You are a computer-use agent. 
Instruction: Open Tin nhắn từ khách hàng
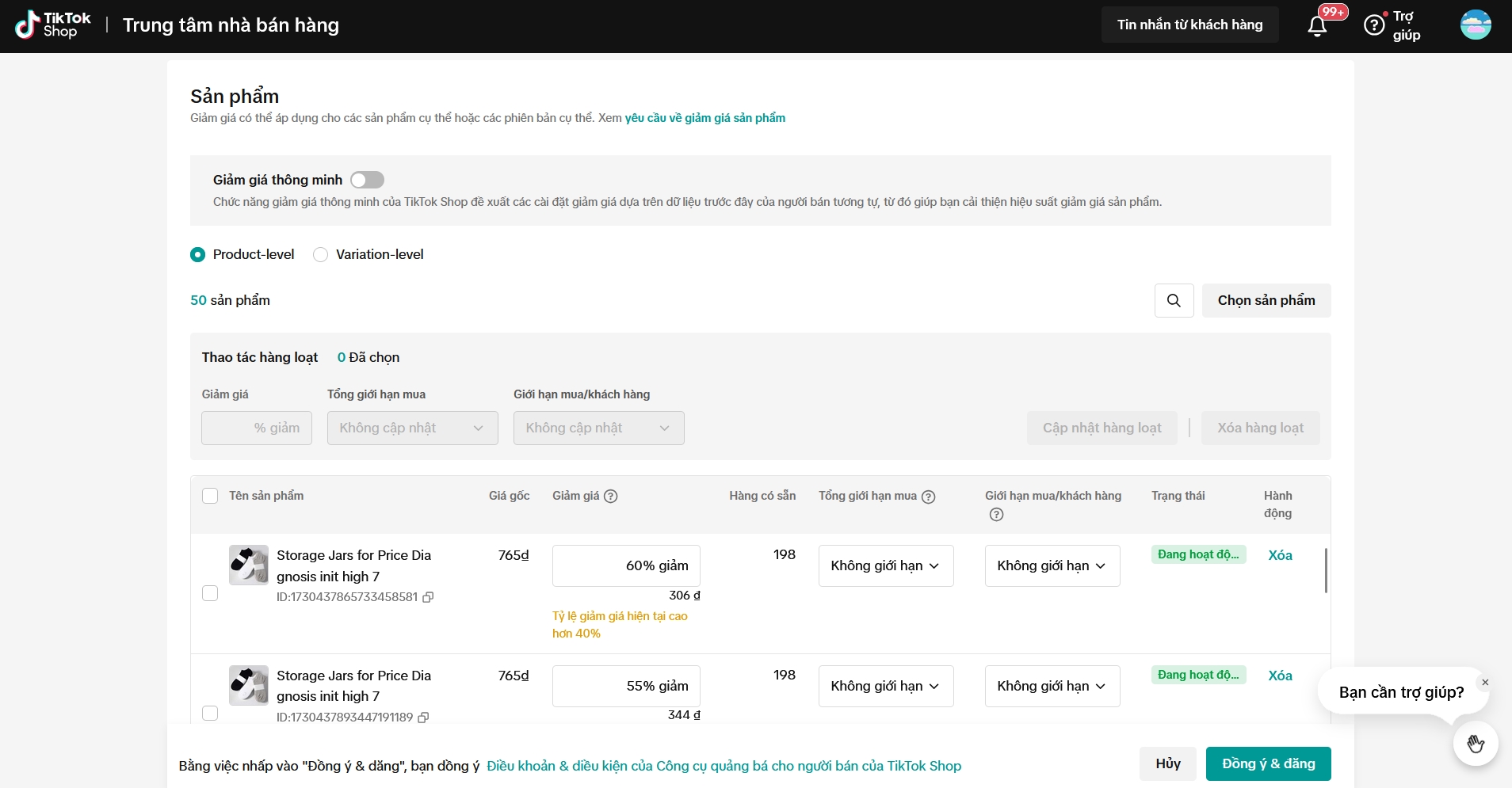[x=1189, y=25]
